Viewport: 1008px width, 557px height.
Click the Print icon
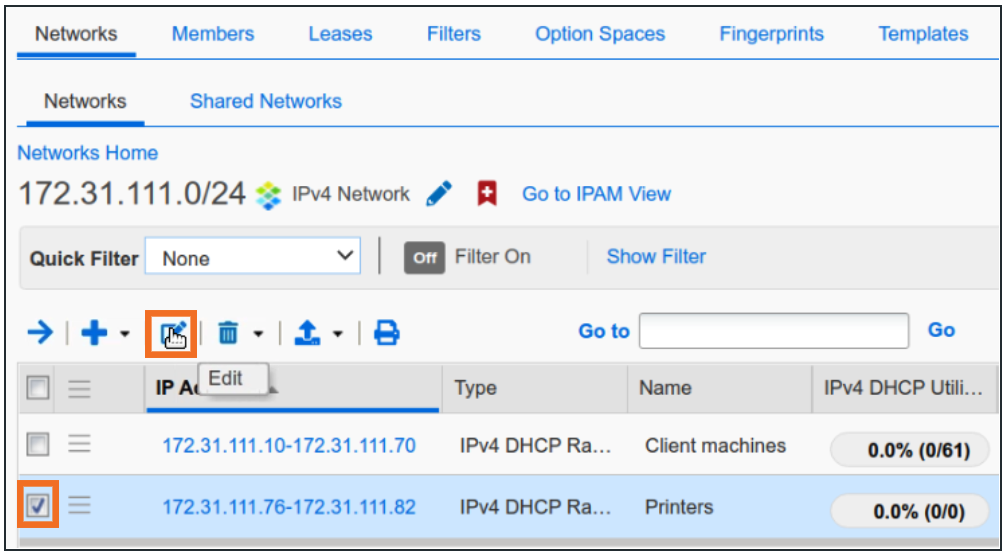[x=386, y=333]
